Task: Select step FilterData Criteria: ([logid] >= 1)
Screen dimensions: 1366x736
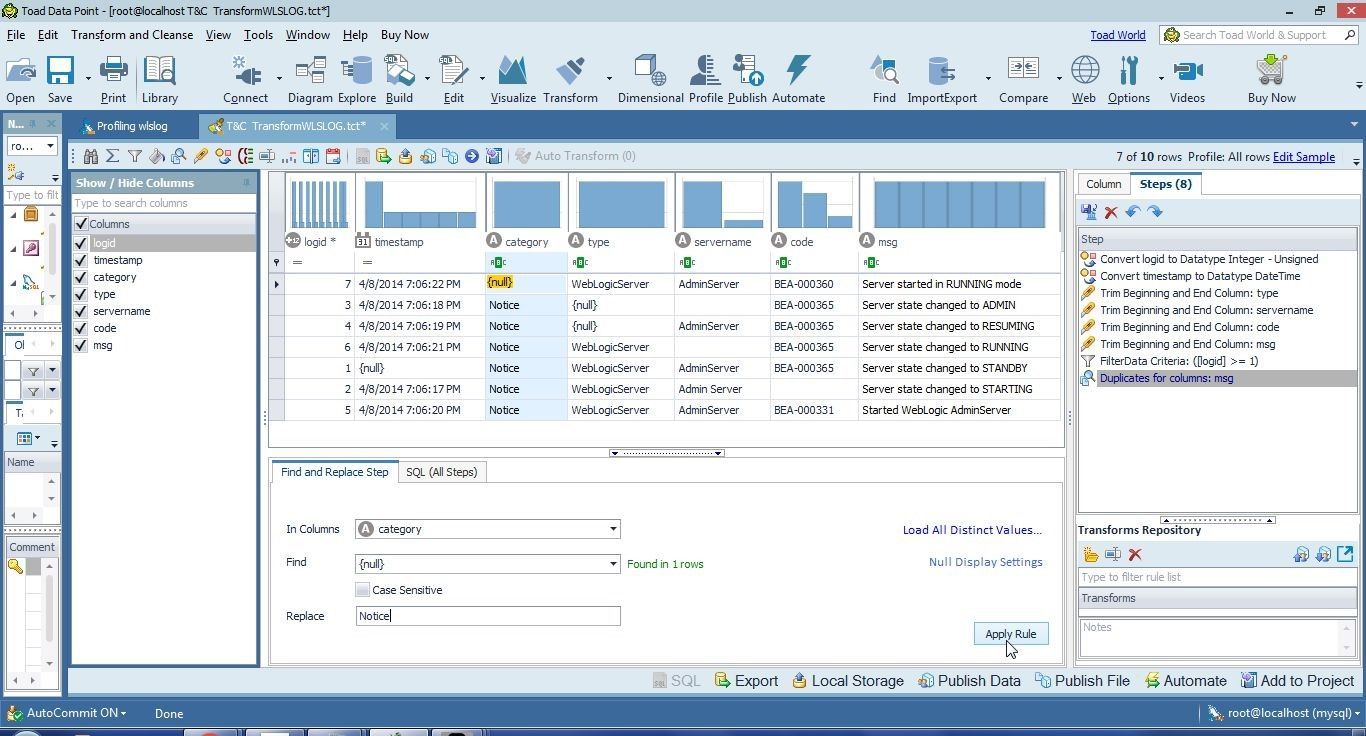Action: (1178, 361)
